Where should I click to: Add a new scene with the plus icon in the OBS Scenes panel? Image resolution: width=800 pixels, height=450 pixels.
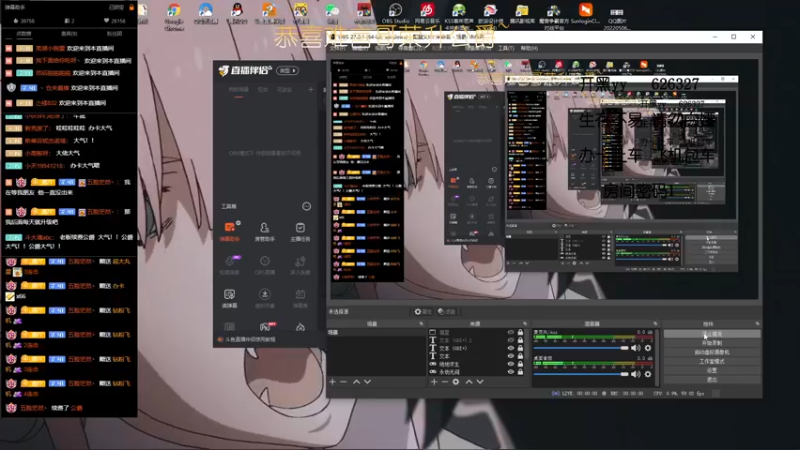(333, 382)
